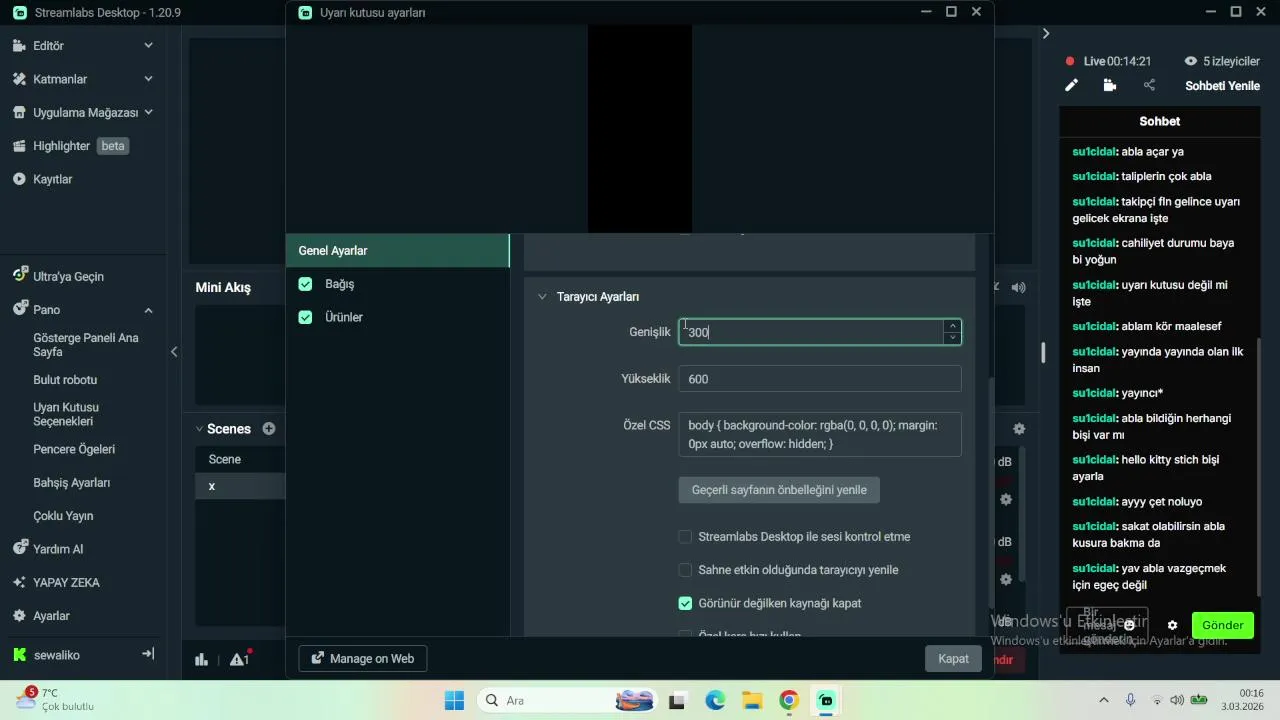Increase Genişlik value with up arrow
The height and width of the screenshot is (720, 1280).
tap(953, 326)
